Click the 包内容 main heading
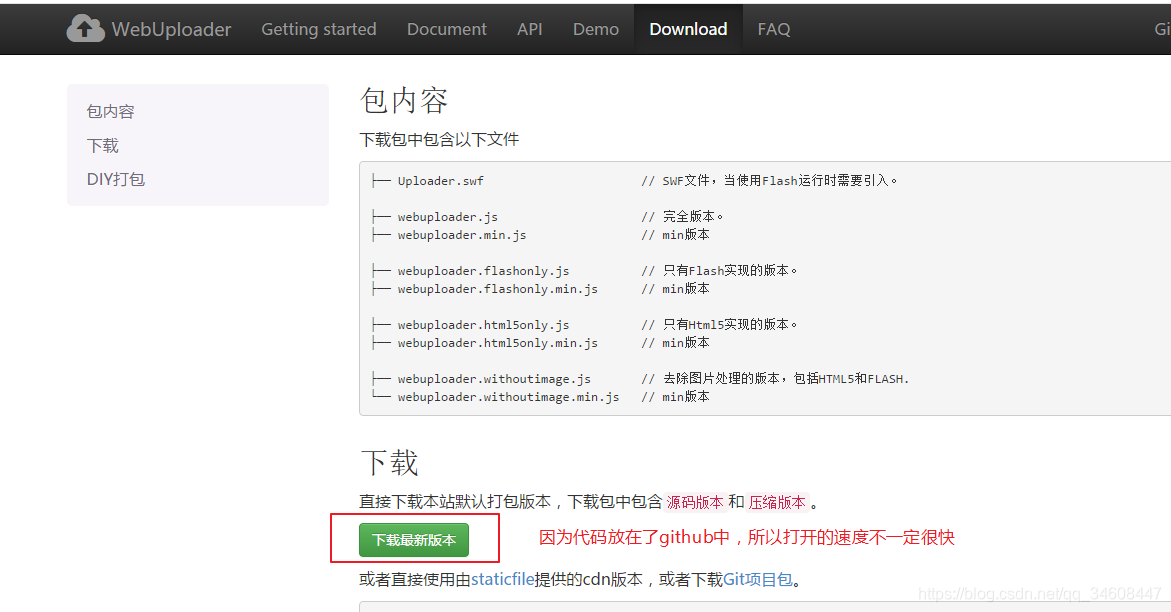 click(x=404, y=100)
